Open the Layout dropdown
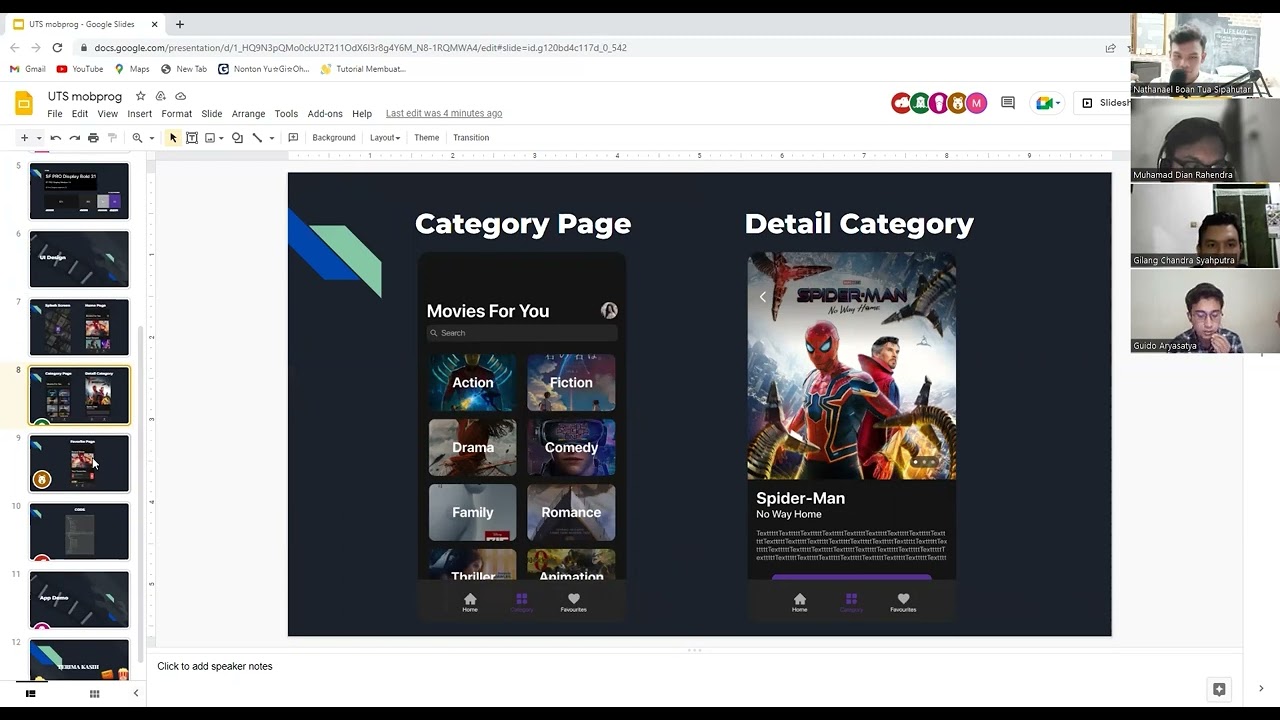The width and height of the screenshot is (1280, 720). pos(385,138)
